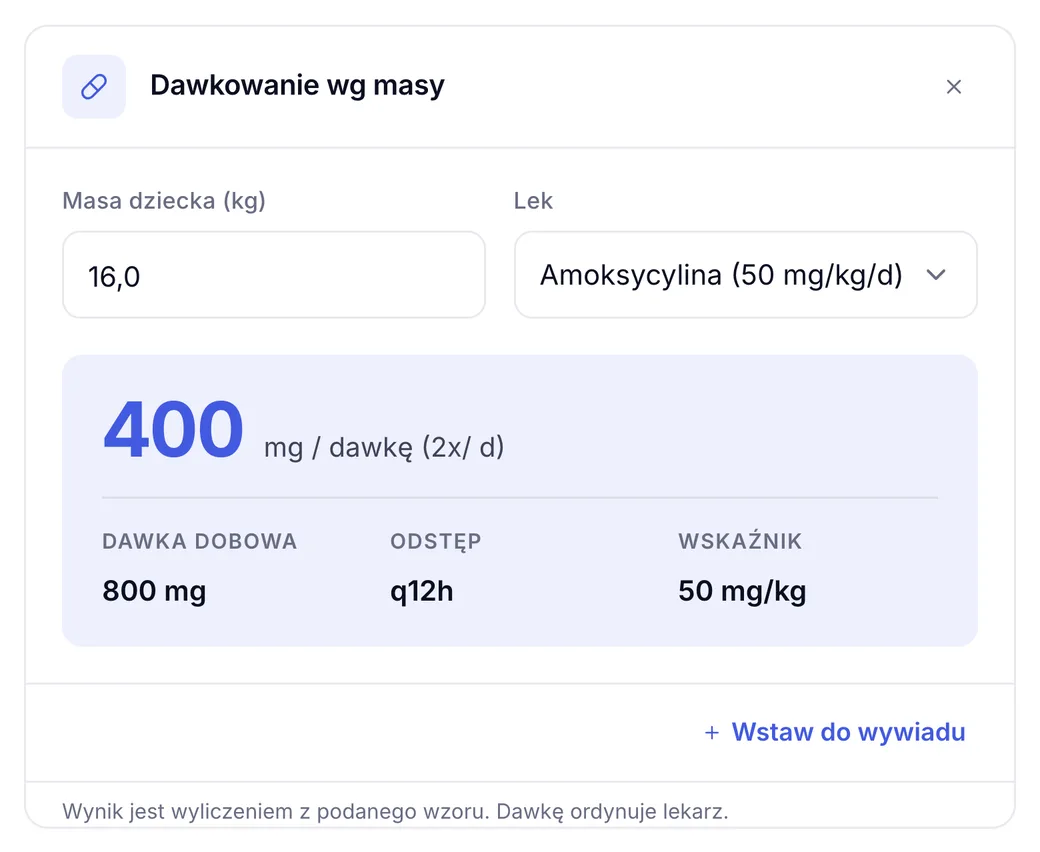Click the disclaimer text Wynik jest wyliczeniem
The width and height of the screenshot is (1040, 852).
[x=395, y=812]
